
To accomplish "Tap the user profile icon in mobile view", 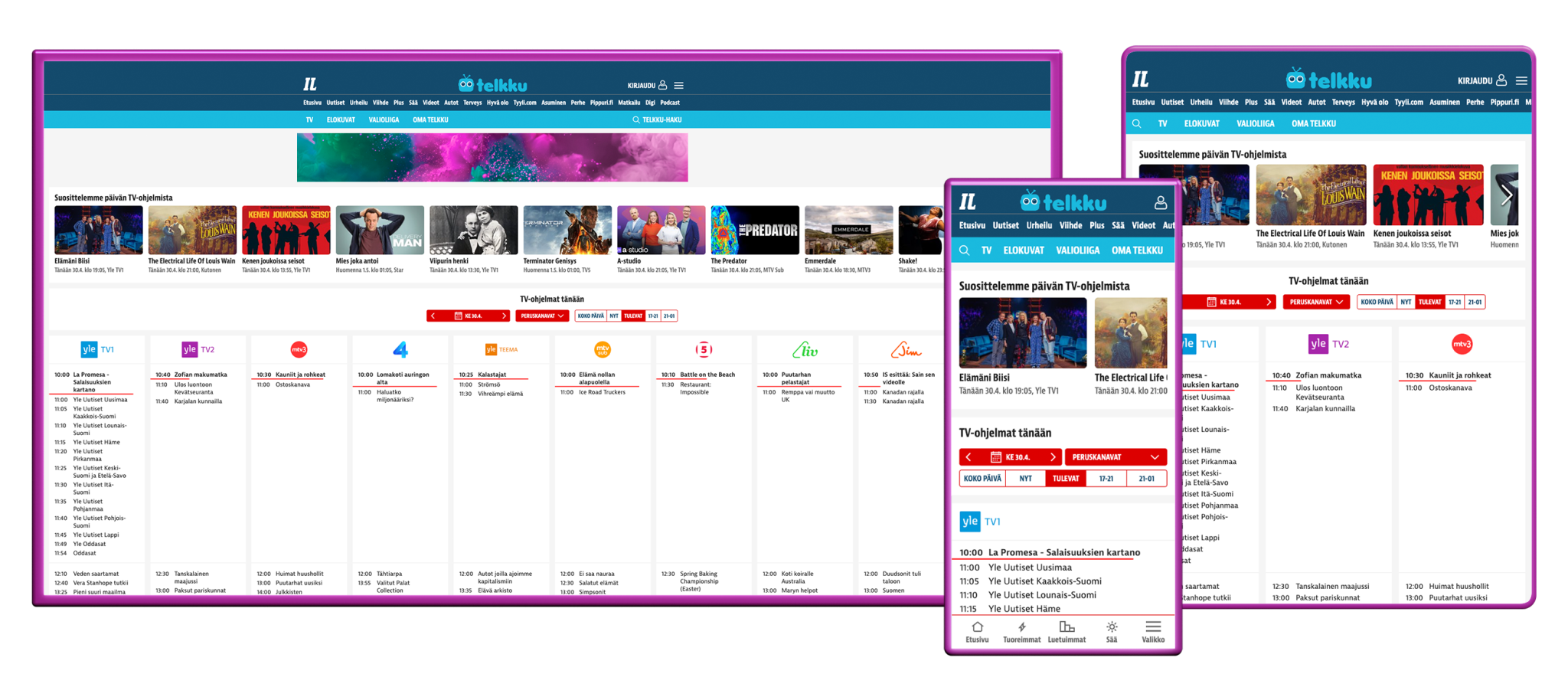I will 1161,202.
